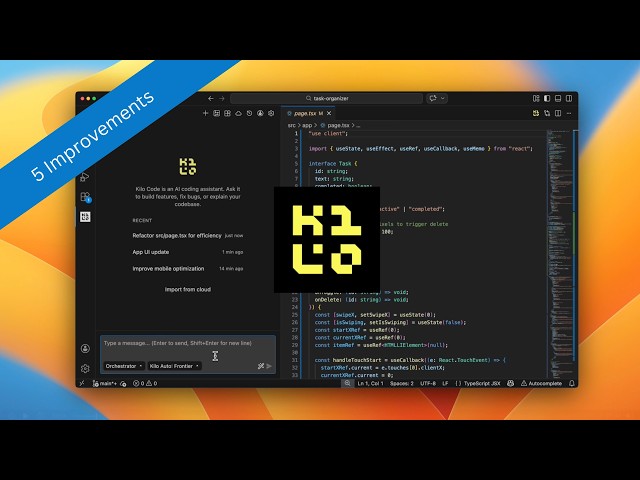
Task: Open recent task Refactor src/page.tsx for efficiency
Action: [188, 236]
